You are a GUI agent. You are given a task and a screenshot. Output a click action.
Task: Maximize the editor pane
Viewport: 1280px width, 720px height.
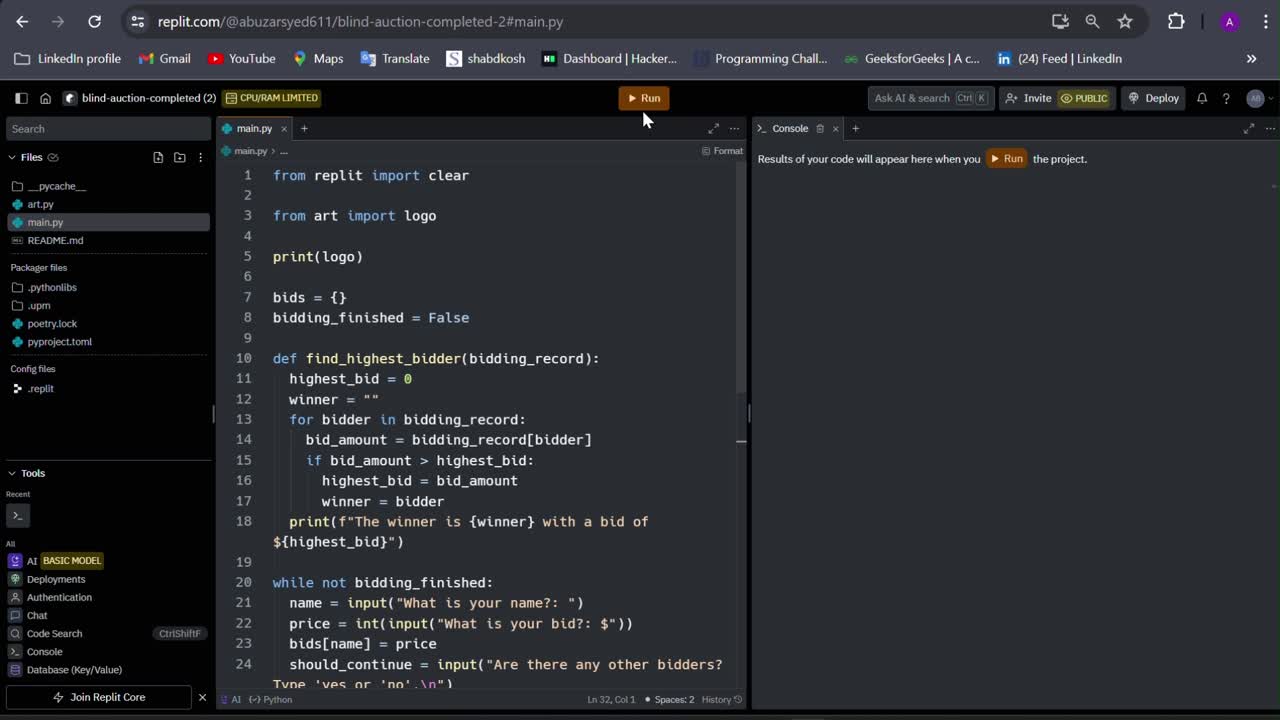tap(713, 128)
